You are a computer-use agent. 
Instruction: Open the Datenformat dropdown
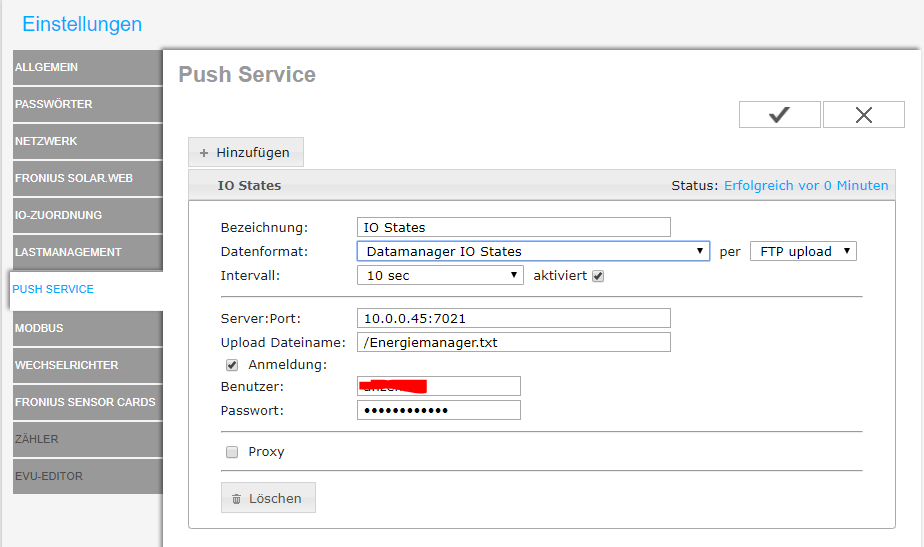pyautogui.click(x=533, y=251)
